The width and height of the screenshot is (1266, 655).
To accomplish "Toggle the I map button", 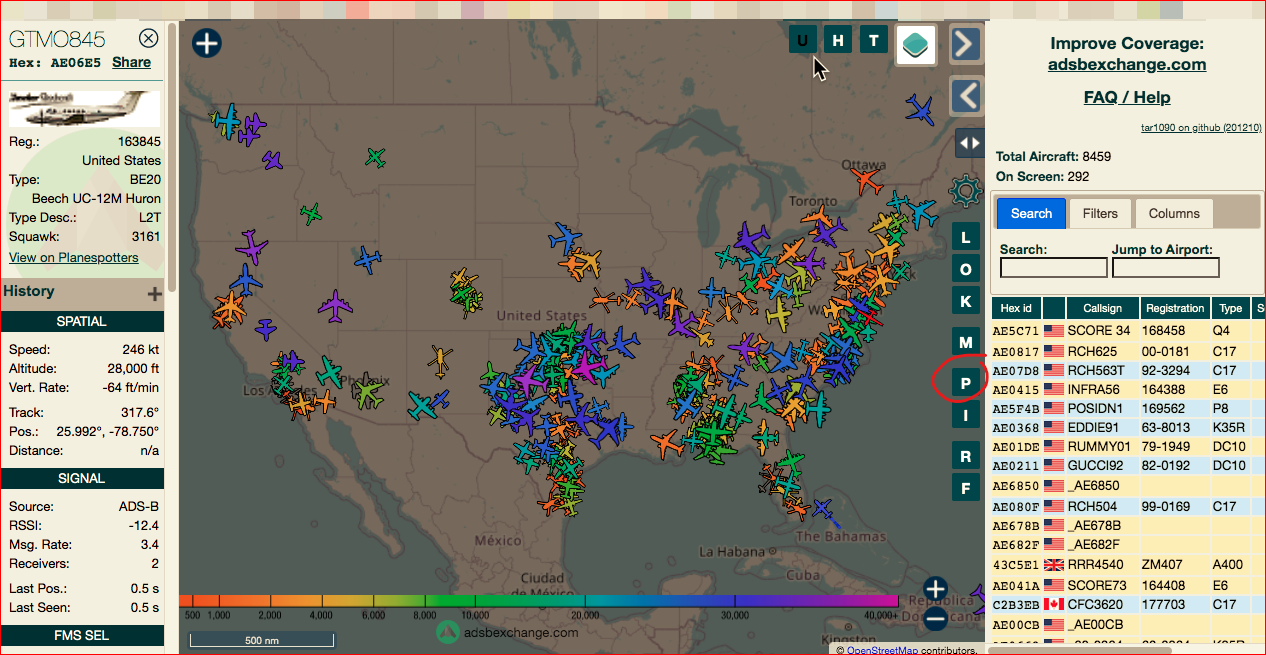I will tap(966, 415).
